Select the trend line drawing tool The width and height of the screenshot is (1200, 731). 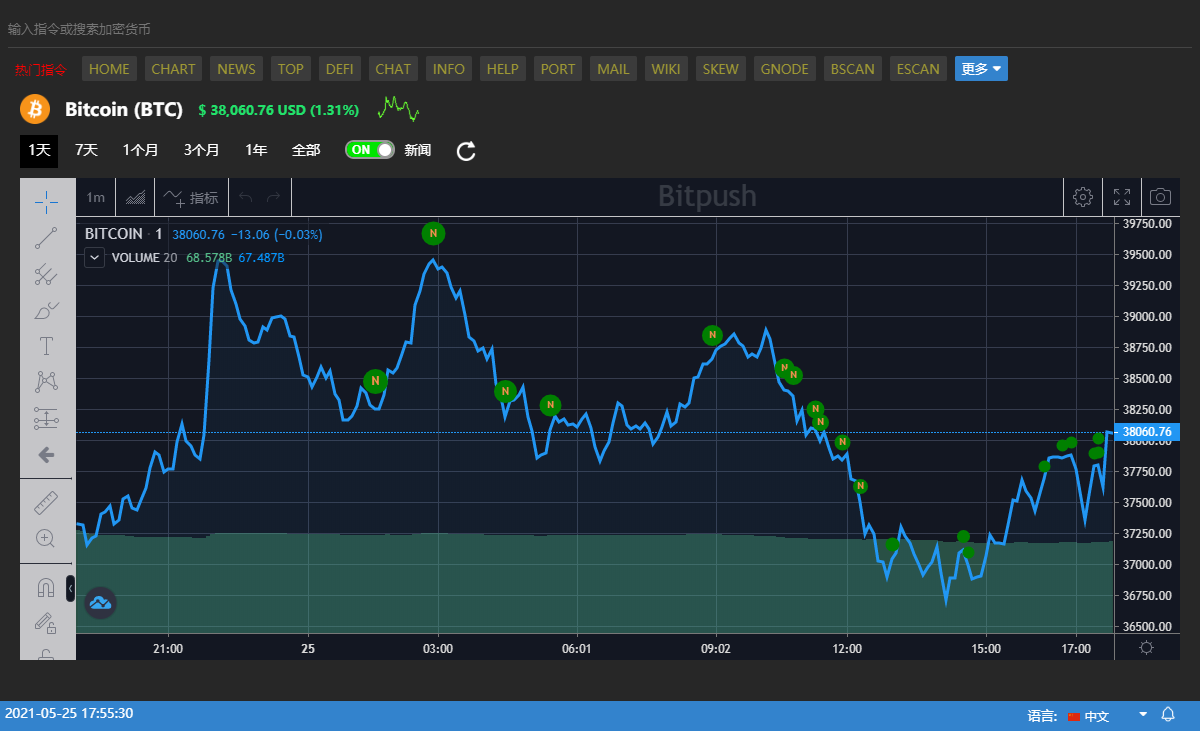tap(46, 238)
